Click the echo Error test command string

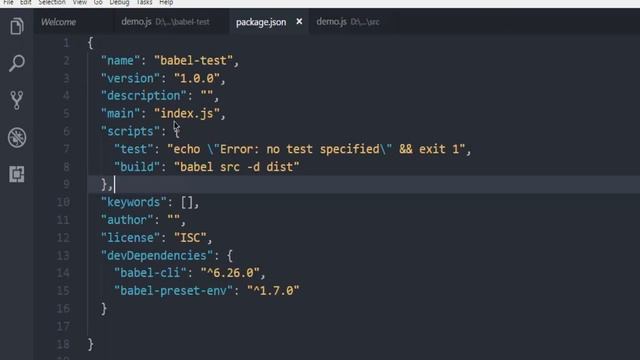[x=316, y=149]
